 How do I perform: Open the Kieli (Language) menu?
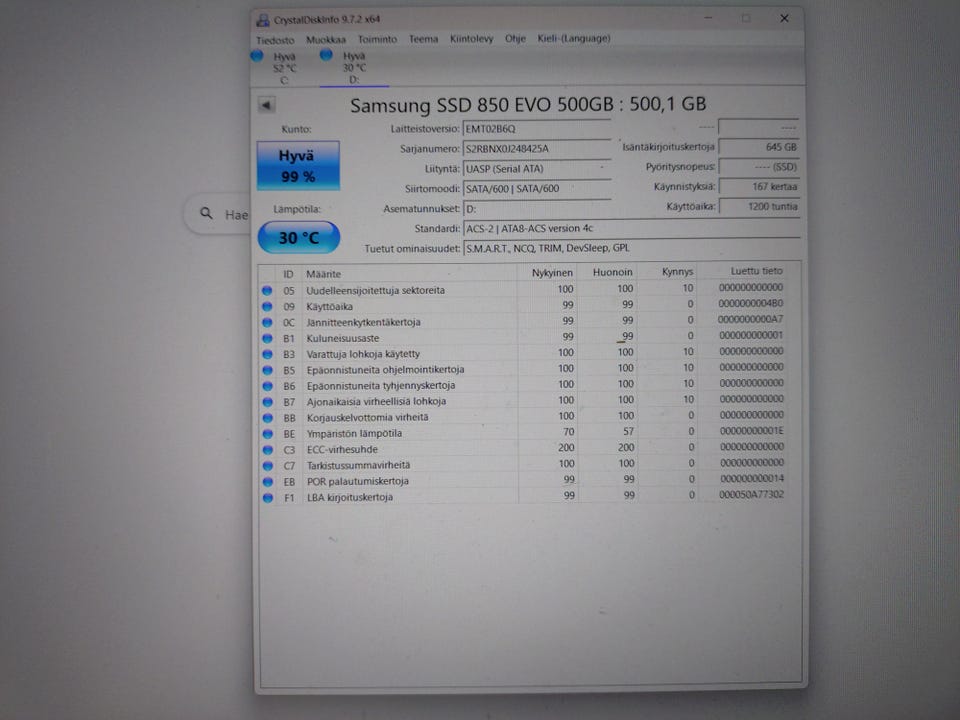(x=574, y=39)
